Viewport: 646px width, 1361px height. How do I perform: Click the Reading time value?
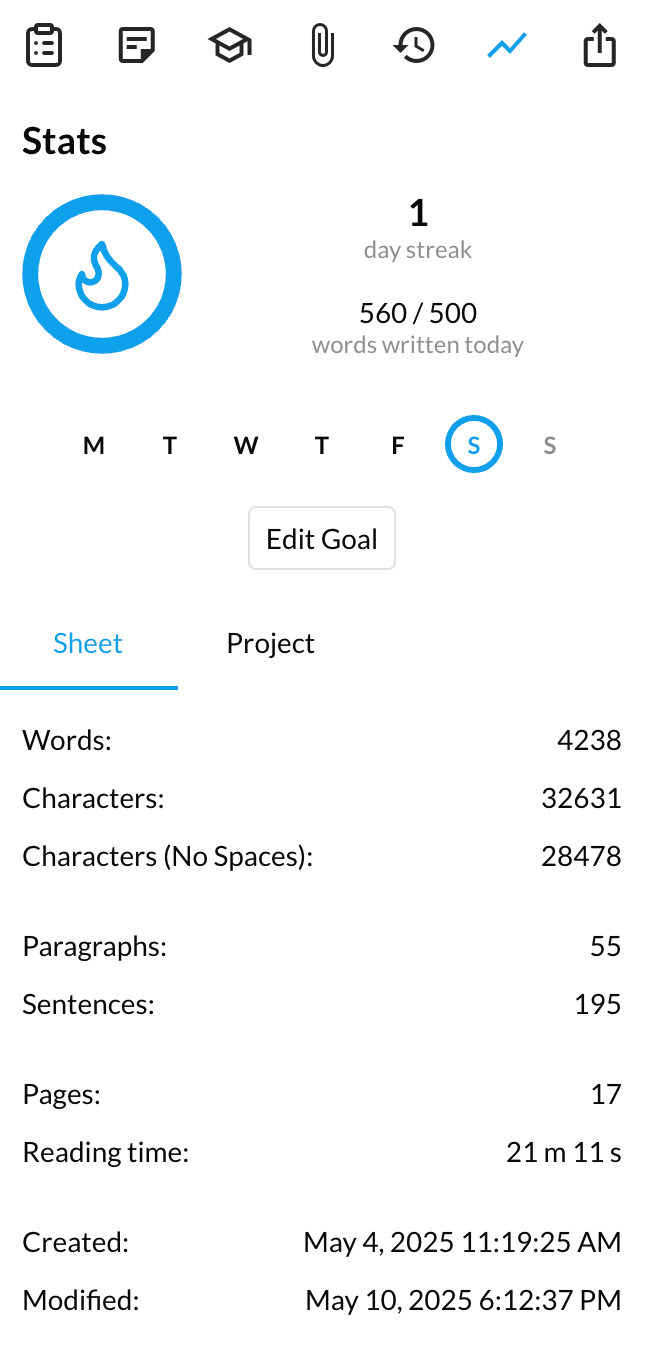point(563,1153)
